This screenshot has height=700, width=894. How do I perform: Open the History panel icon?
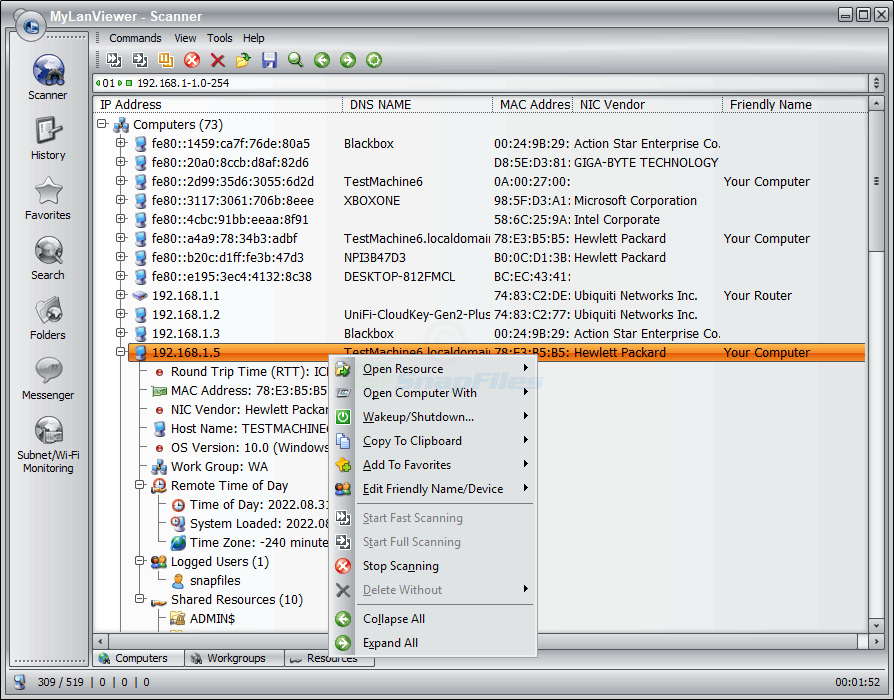coord(48,136)
